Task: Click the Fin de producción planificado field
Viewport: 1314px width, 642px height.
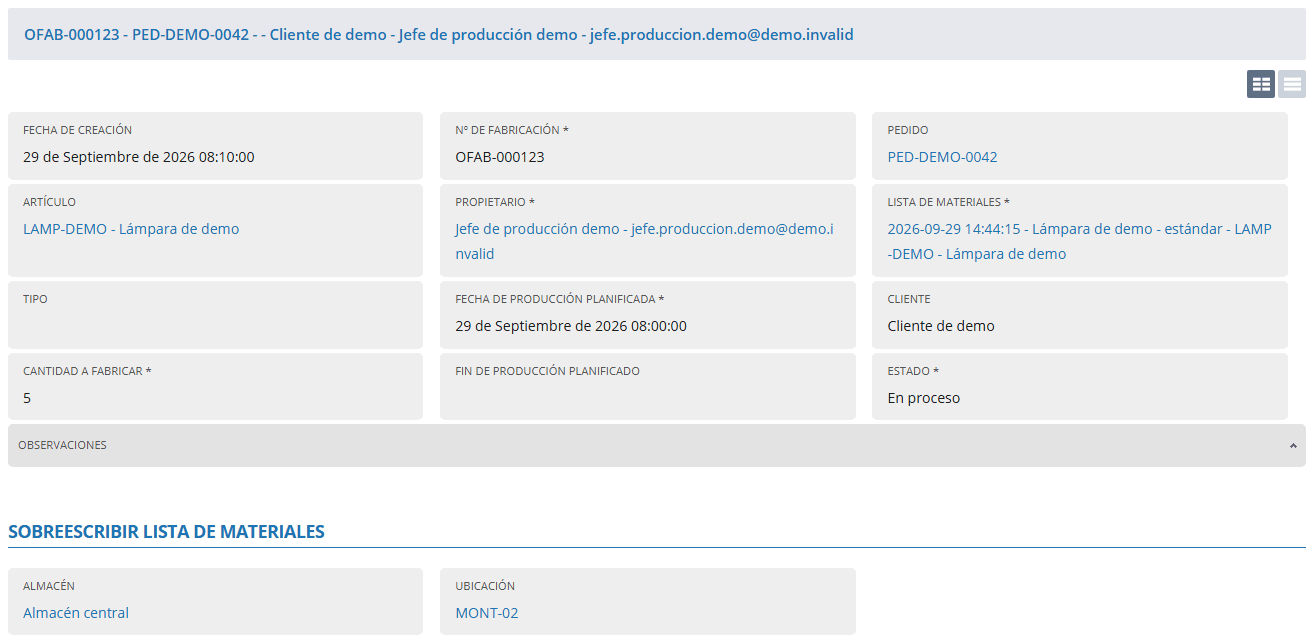Action: point(648,386)
